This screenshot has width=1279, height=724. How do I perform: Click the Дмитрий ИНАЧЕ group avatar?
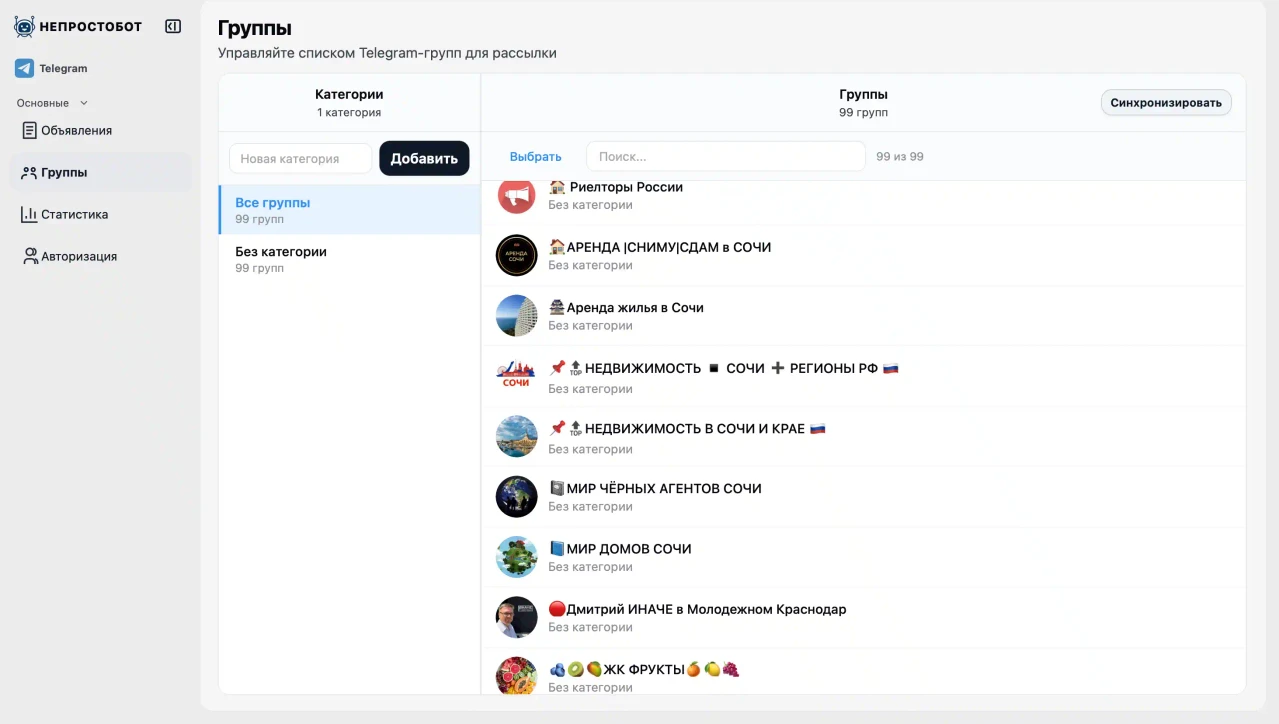tap(517, 617)
